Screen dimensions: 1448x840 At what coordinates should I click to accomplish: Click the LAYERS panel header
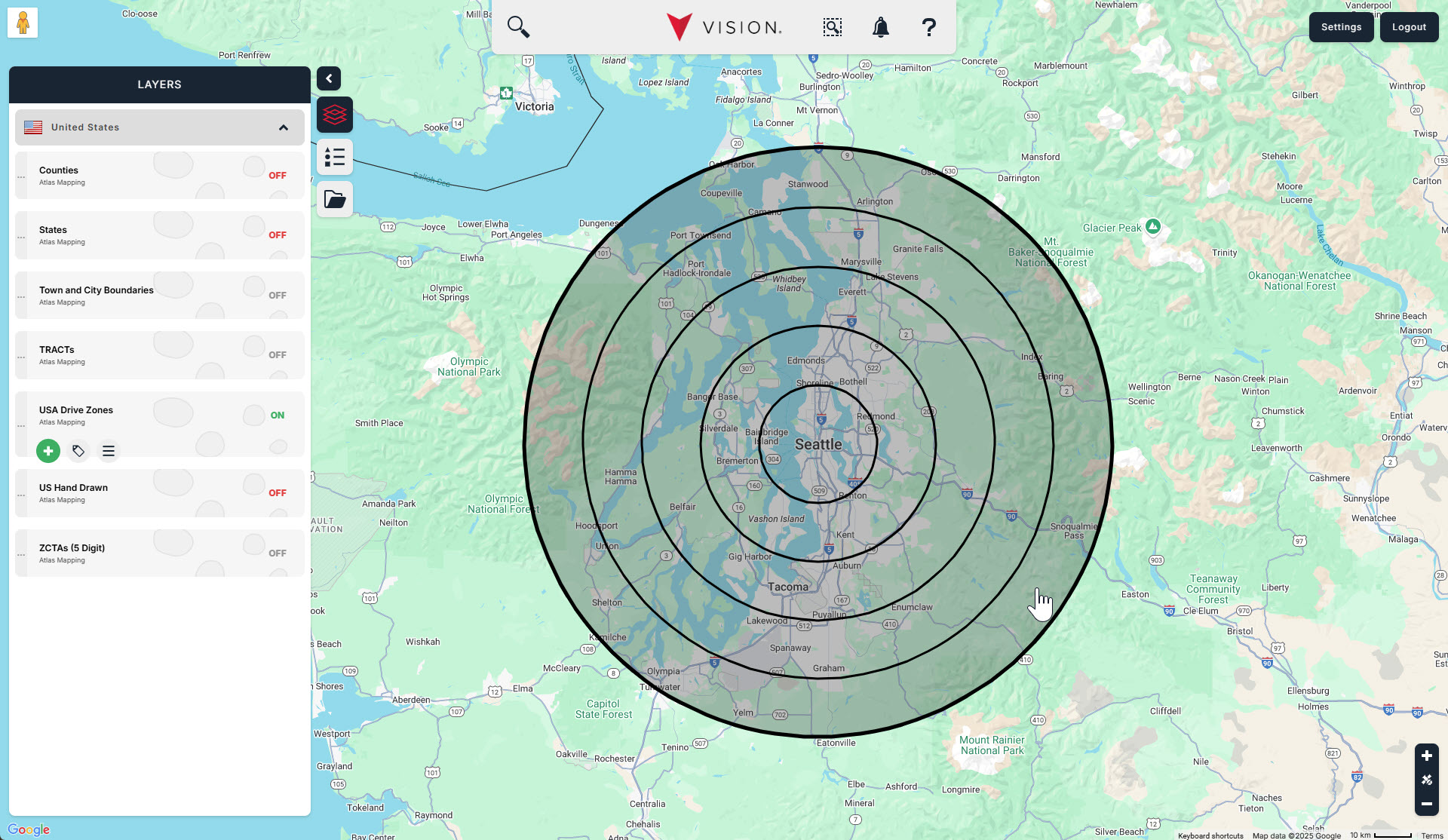(x=160, y=84)
